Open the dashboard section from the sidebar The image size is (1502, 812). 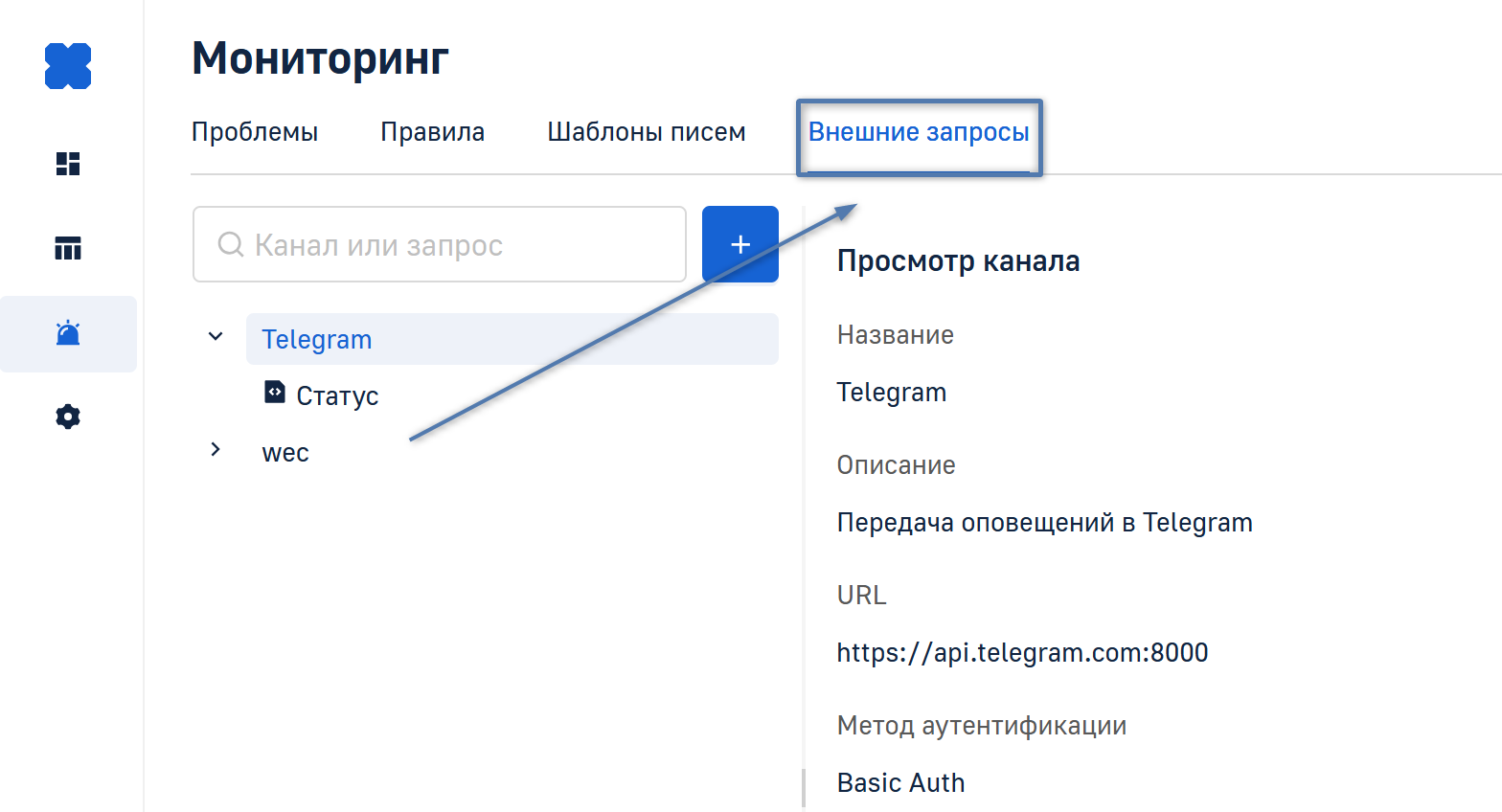[68, 164]
